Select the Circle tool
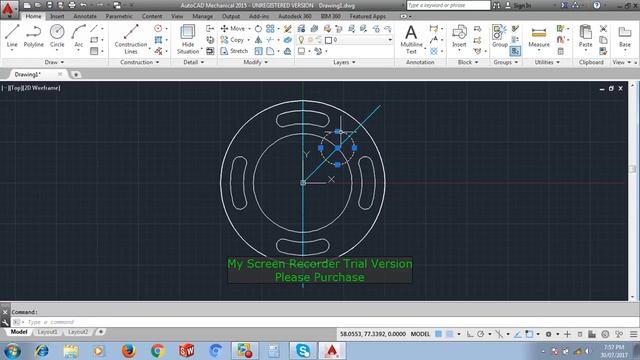 point(57,36)
